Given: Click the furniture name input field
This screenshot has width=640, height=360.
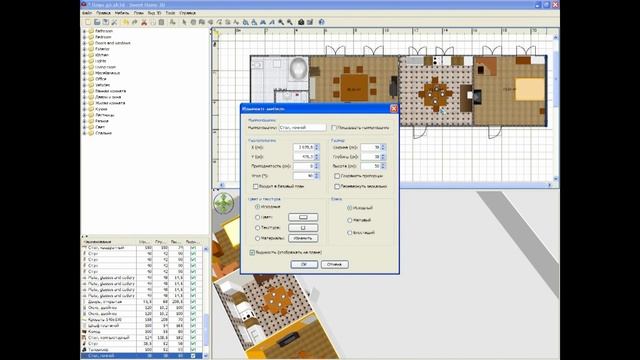Looking at the screenshot, I should (x=302, y=128).
